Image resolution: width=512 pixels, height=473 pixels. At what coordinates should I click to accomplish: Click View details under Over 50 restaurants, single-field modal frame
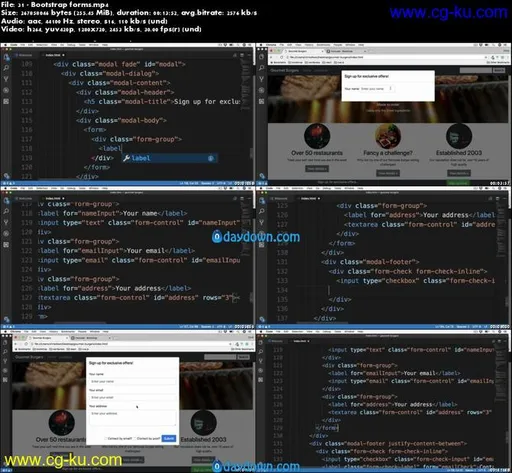click(x=317, y=169)
